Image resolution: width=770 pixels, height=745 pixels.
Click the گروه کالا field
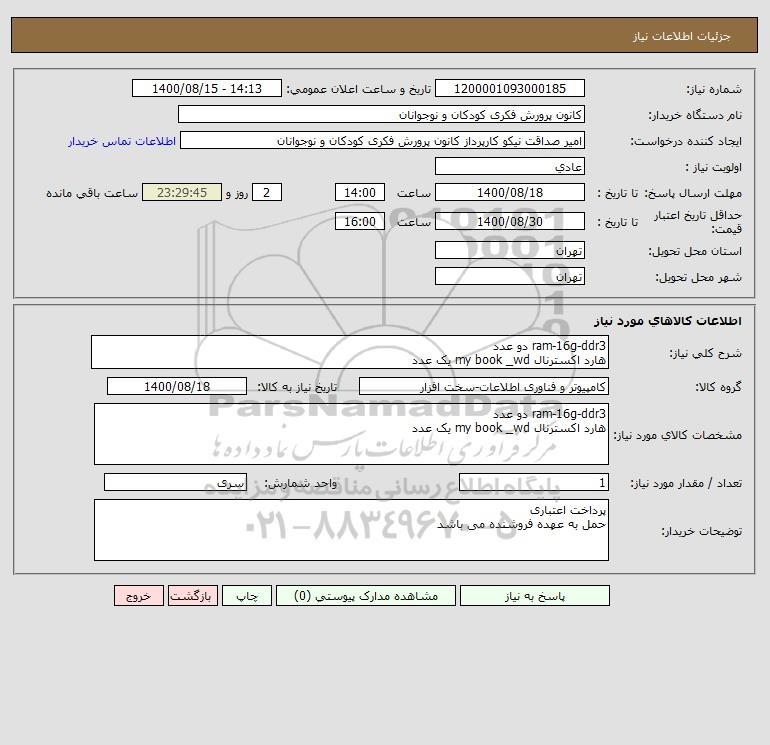484,386
